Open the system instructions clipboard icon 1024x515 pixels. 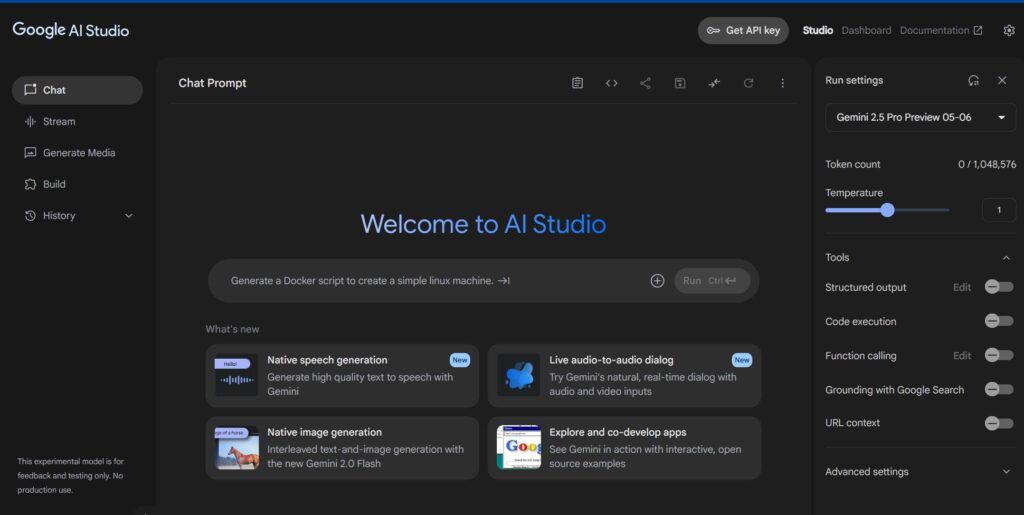tap(577, 83)
